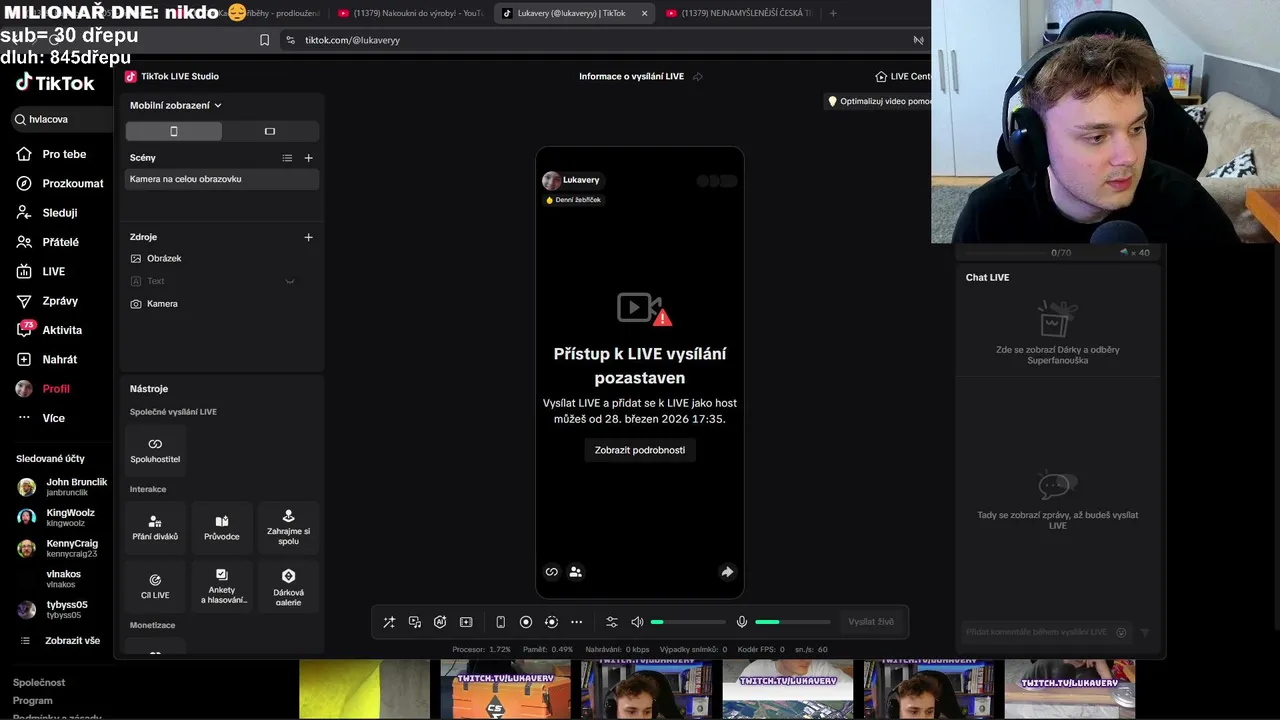1280x720 pixels.
Task: Click the dashed-circle replay capture icon
Action: [x=551, y=622]
